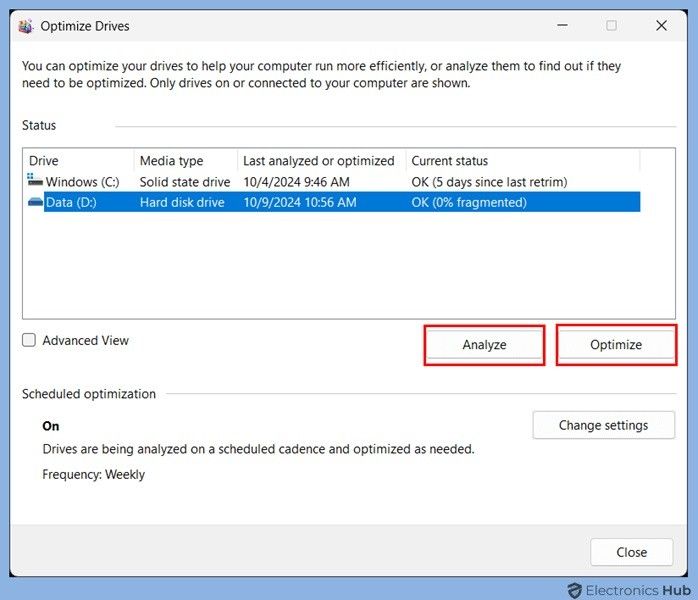Image resolution: width=698 pixels, height=600 pixels.
Task: Sort by the Drive column header
Action: tap(44, 161)
